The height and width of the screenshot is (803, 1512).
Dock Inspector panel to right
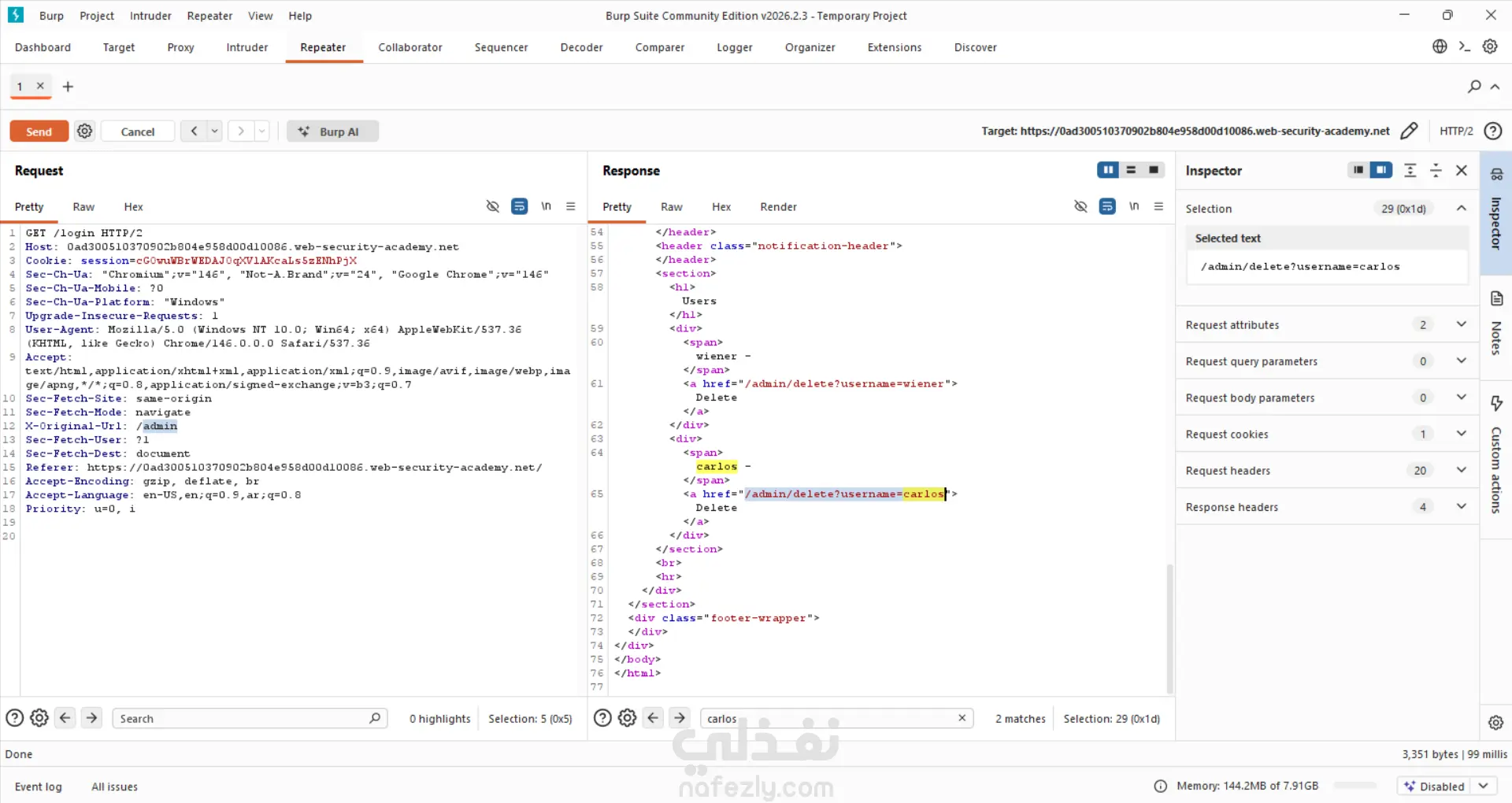1381,170
